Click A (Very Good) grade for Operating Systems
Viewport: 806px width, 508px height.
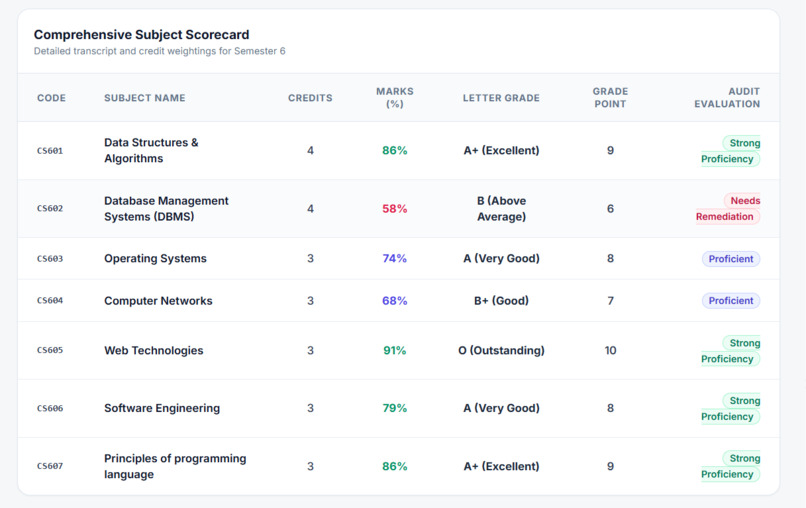coord(501,258)
